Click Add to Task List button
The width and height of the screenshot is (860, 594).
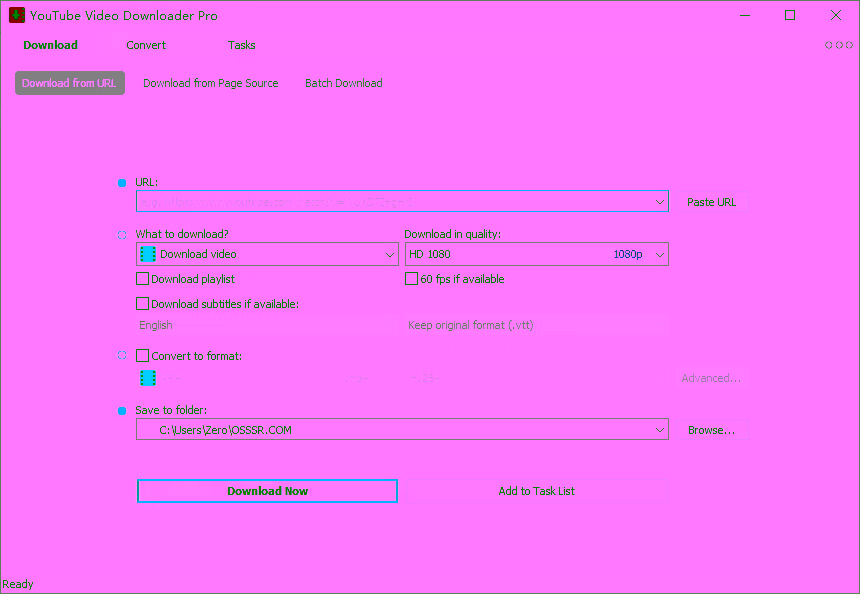[x=536, y=491]
